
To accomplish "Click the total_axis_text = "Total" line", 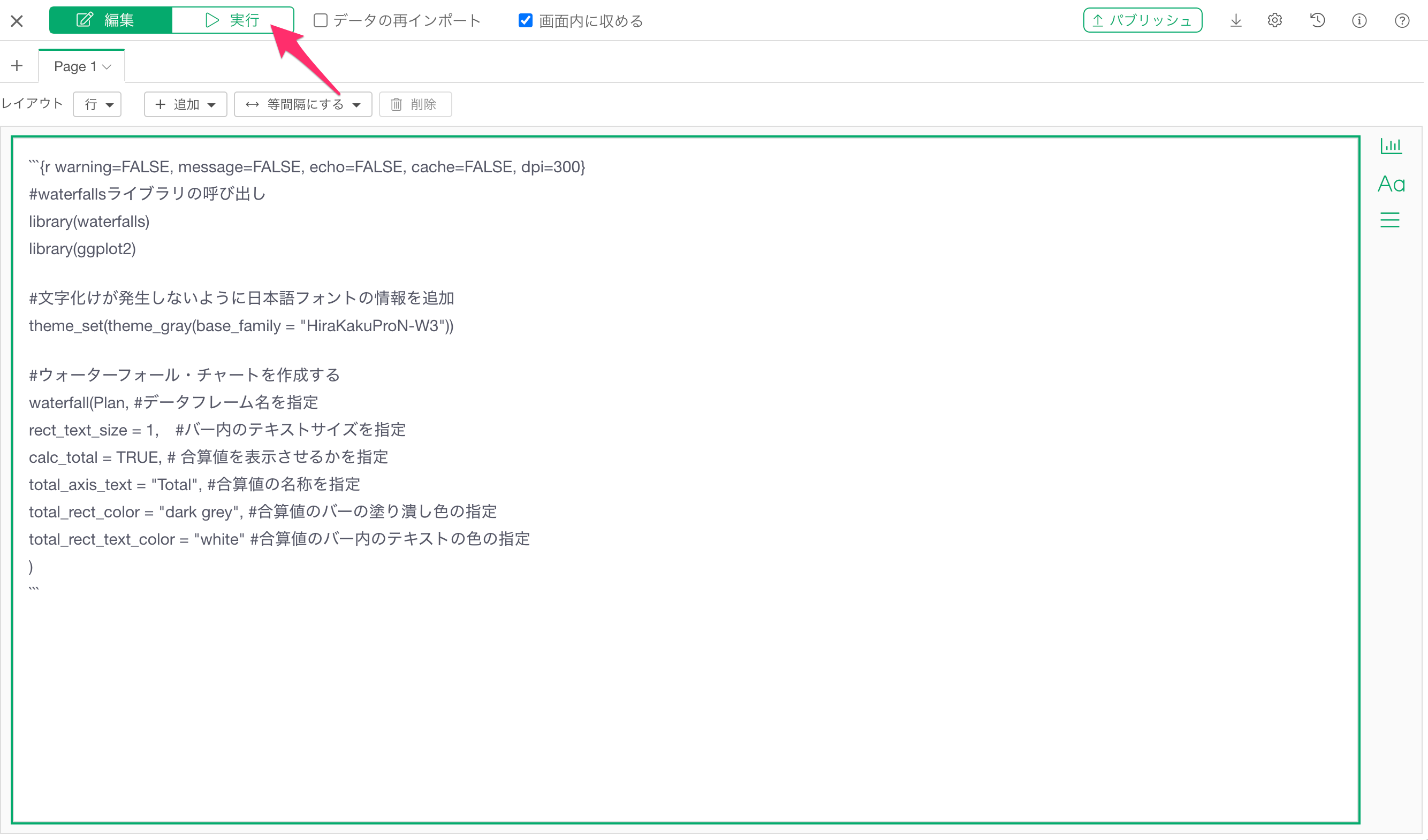I will [x=194, y=484].
